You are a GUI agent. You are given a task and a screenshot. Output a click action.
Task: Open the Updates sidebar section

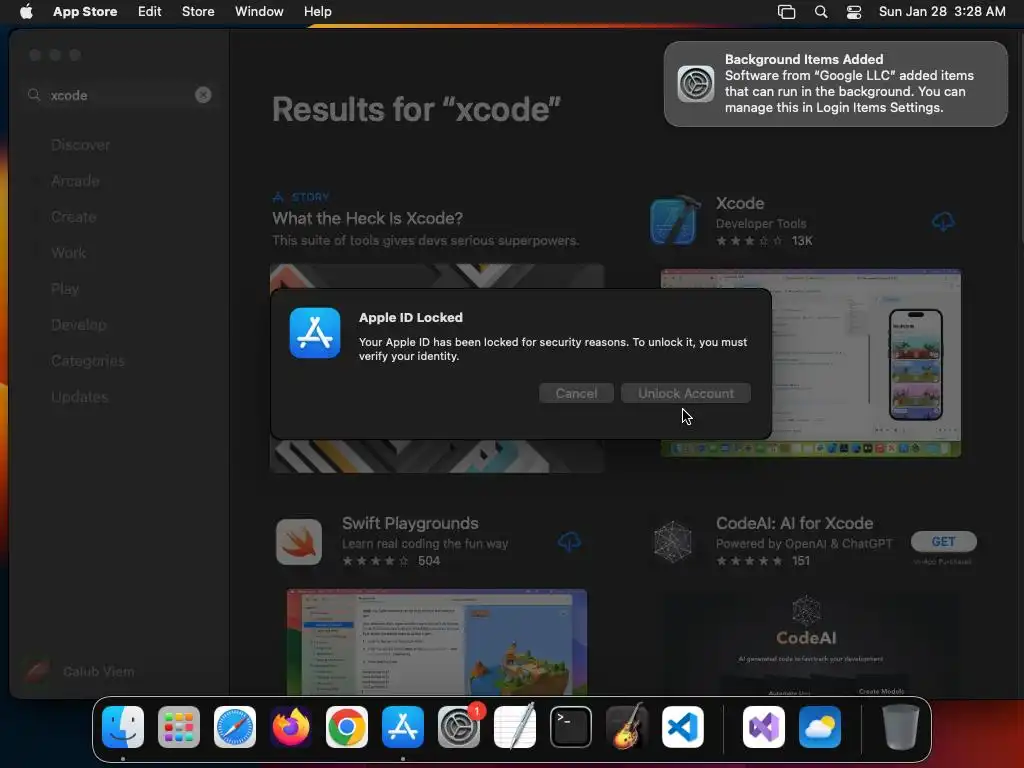[x=79, y=396]
